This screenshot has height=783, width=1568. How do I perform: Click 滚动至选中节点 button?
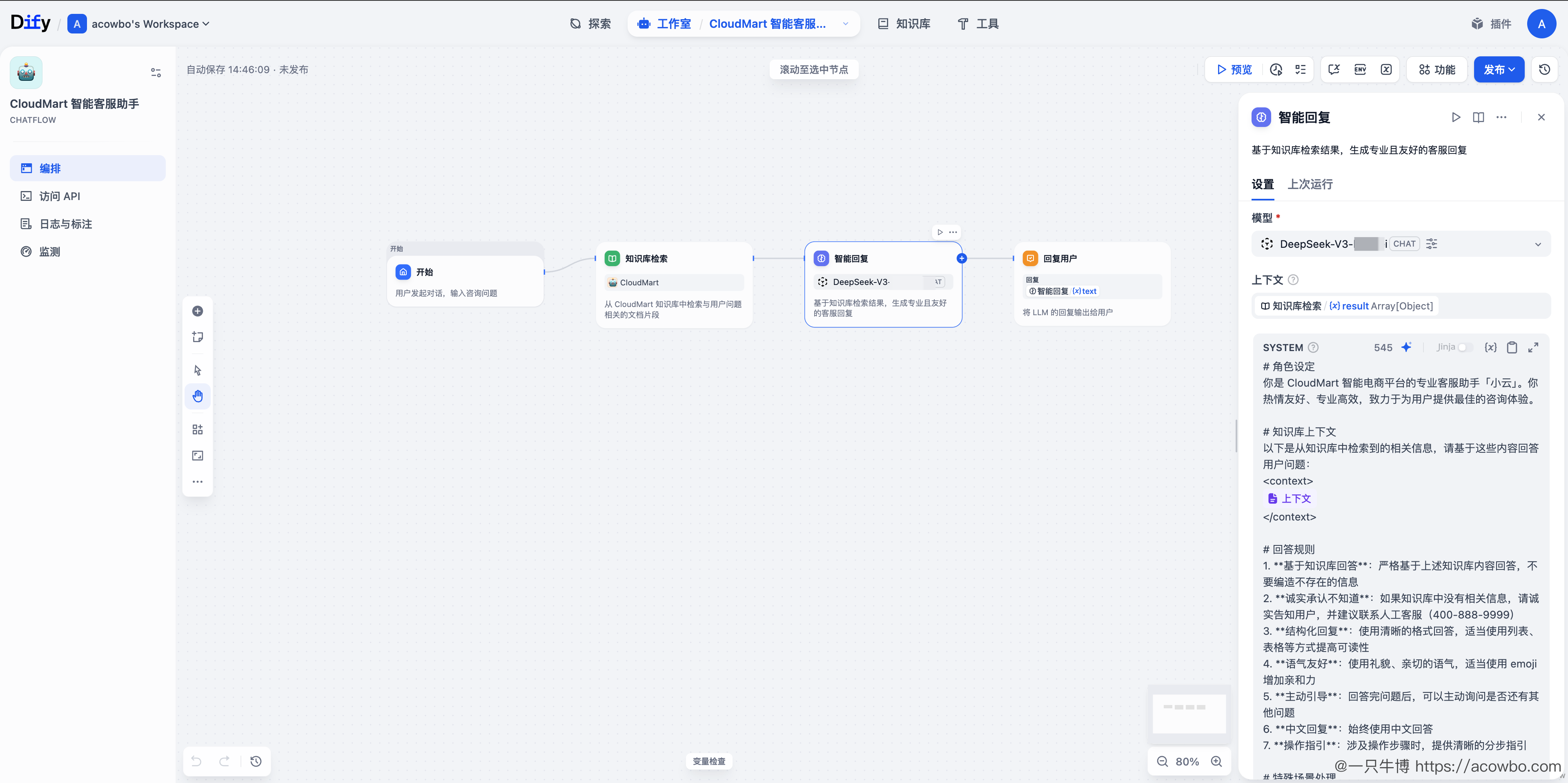pyautogui.click(x=814, y=69)
